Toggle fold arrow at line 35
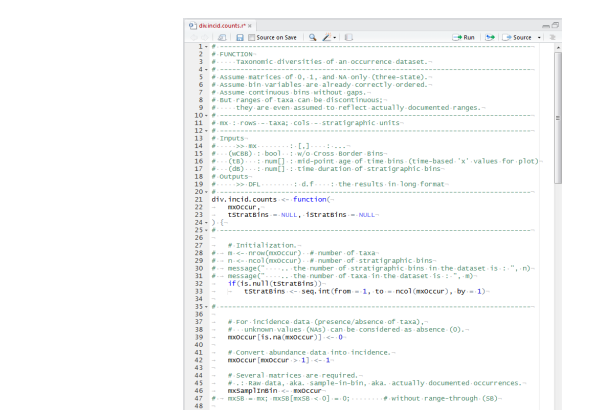Screen dimensions: 607x410 pos(205,305)
